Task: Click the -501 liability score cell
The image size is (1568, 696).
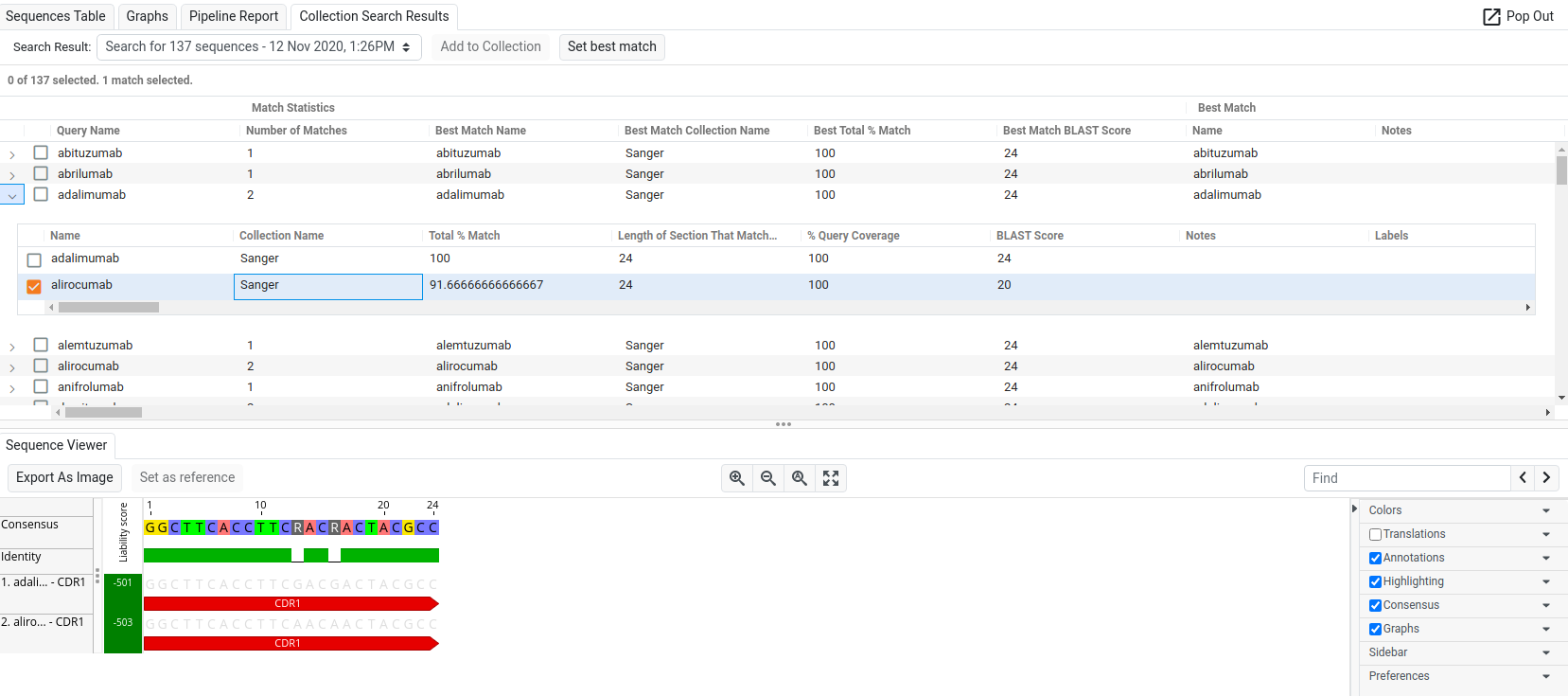Action: [x=123, y=583]
